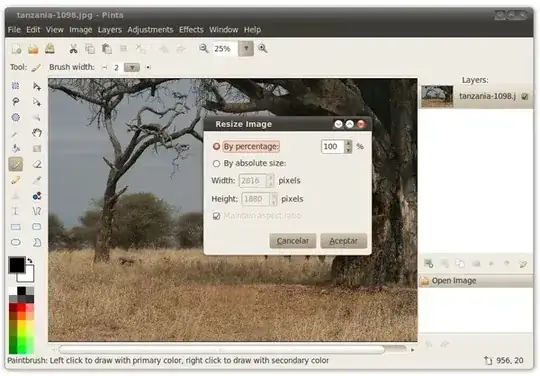The image size is (540, 376).
Task: Open a file using the folder icon
Action: (x=33, y=49)
